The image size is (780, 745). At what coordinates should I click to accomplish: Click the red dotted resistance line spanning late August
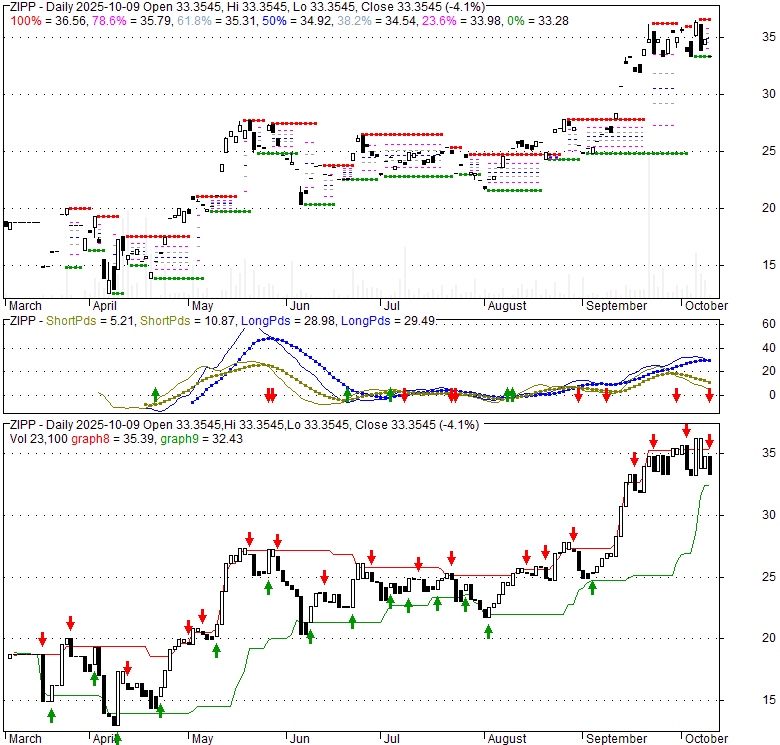(x=606, y=119)
